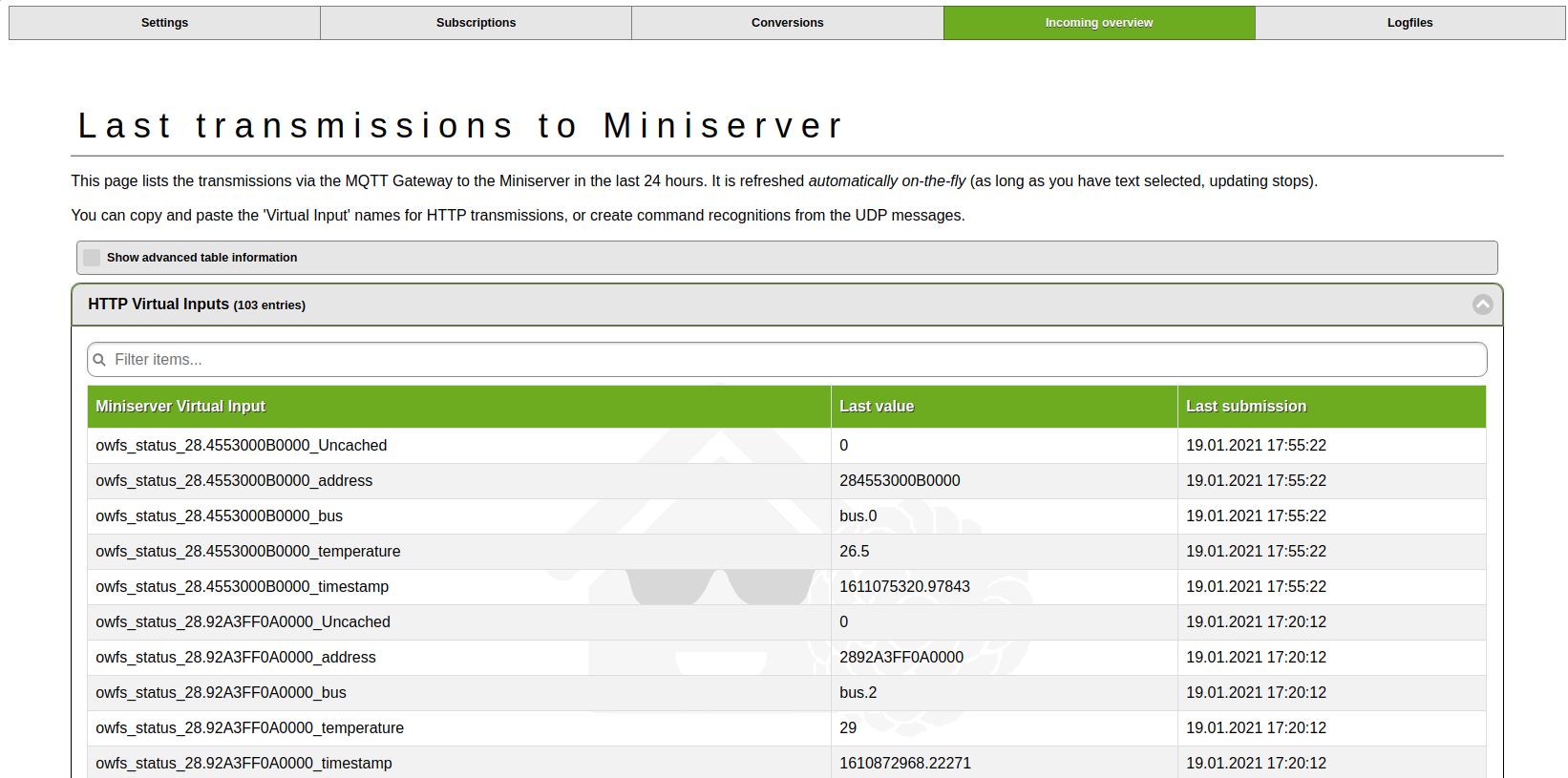The width and height of the screenshot is (1568, 778).
Task: Click submission time of 28.4553000B0000_Uncached row
Action: (1256, 446)
